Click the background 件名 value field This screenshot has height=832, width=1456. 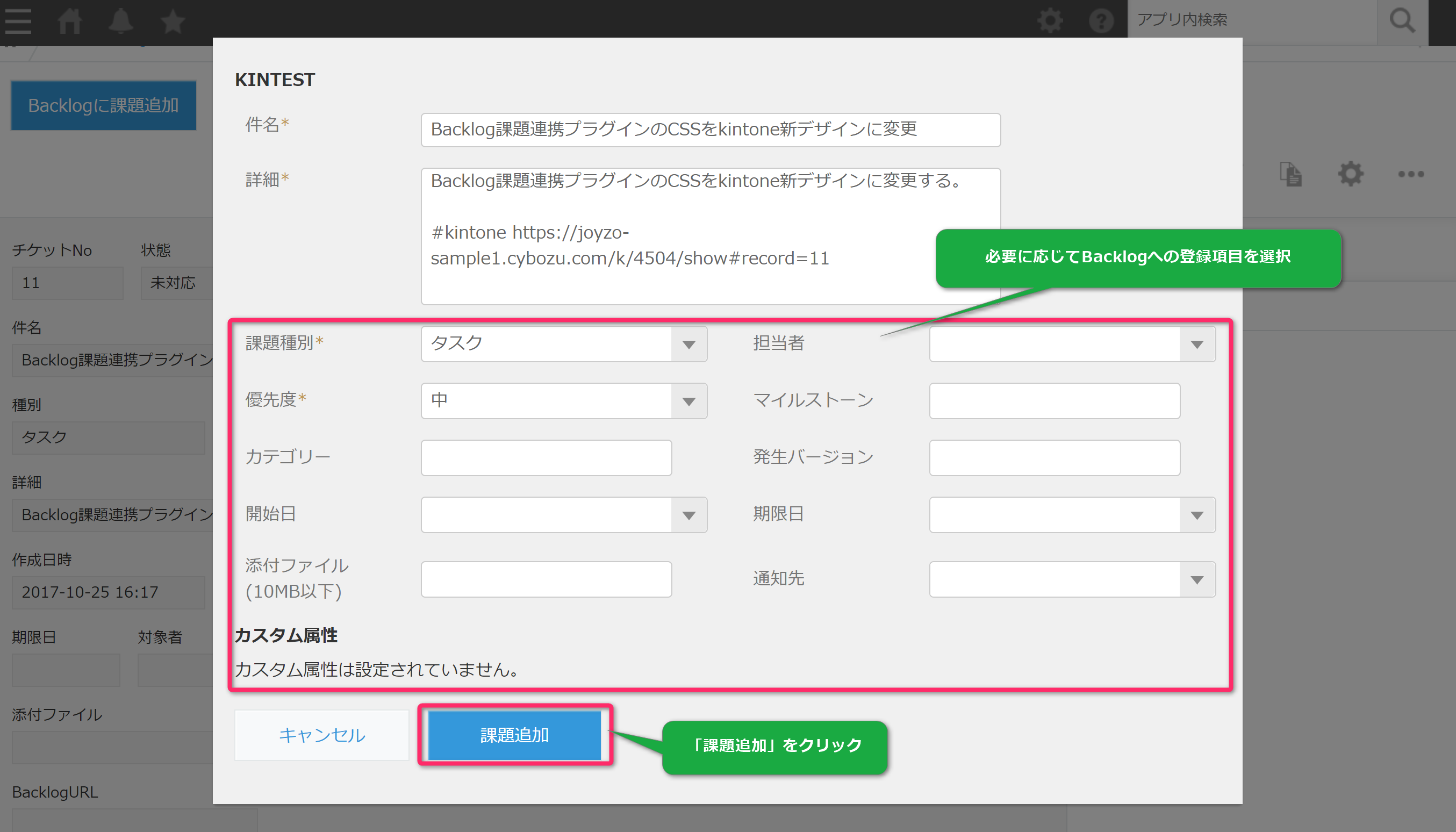[112, 360]
